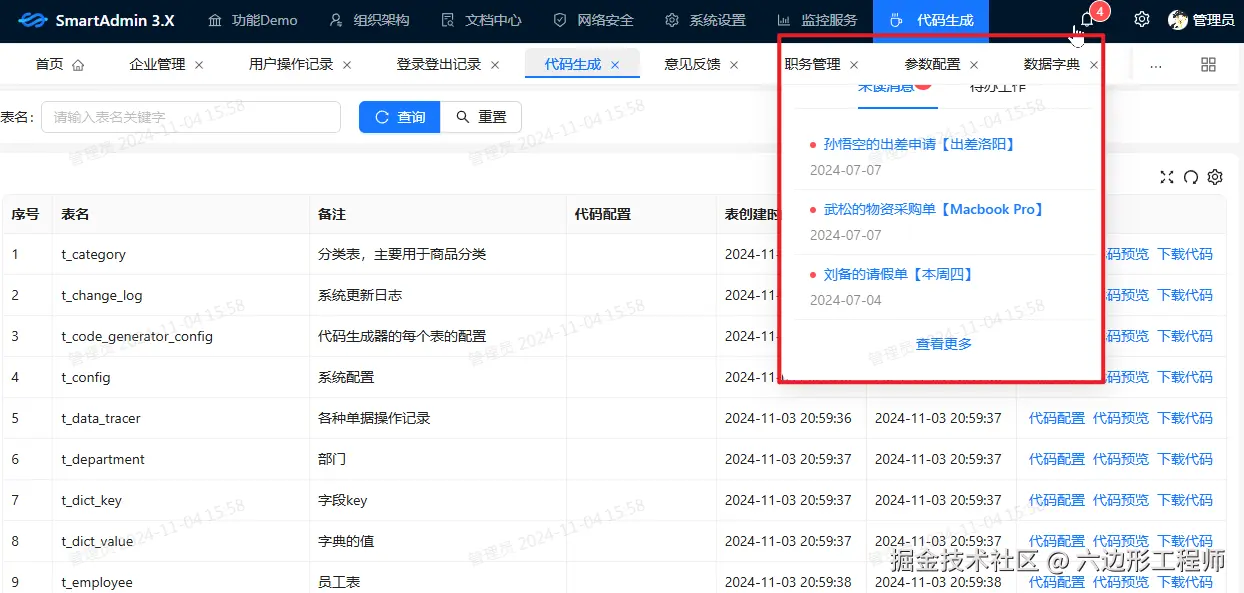The image size is (1244, 593).
Task: Open the tab grid icon at tab bar end
Action: 1208,65
